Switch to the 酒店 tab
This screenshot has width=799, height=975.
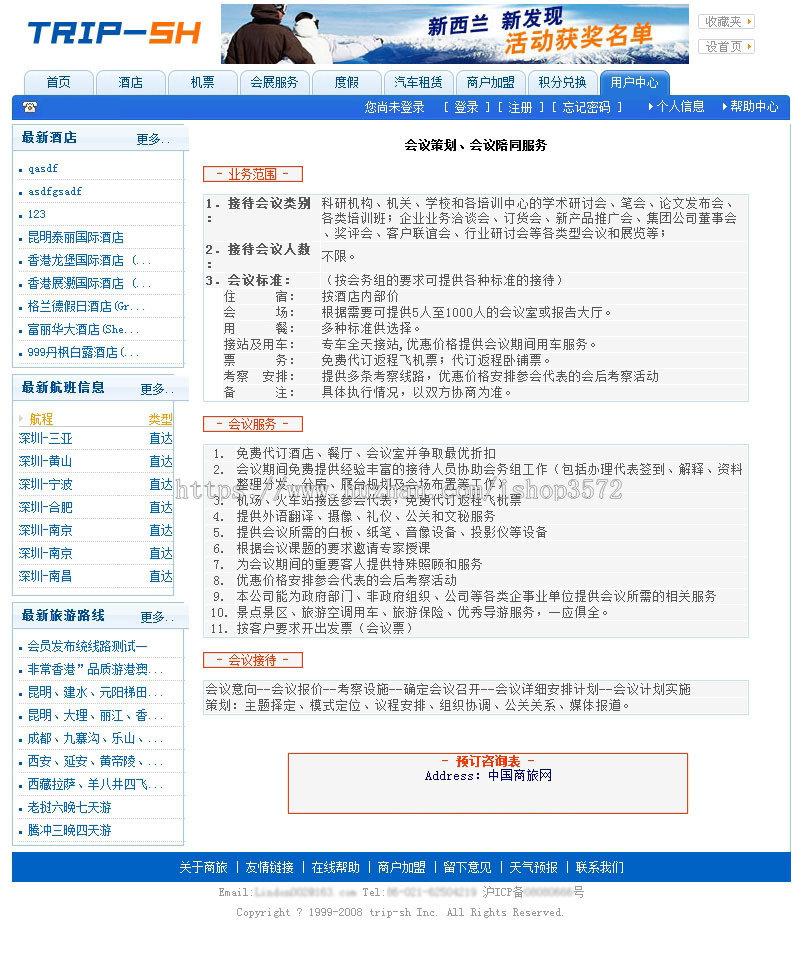(131, 83)
